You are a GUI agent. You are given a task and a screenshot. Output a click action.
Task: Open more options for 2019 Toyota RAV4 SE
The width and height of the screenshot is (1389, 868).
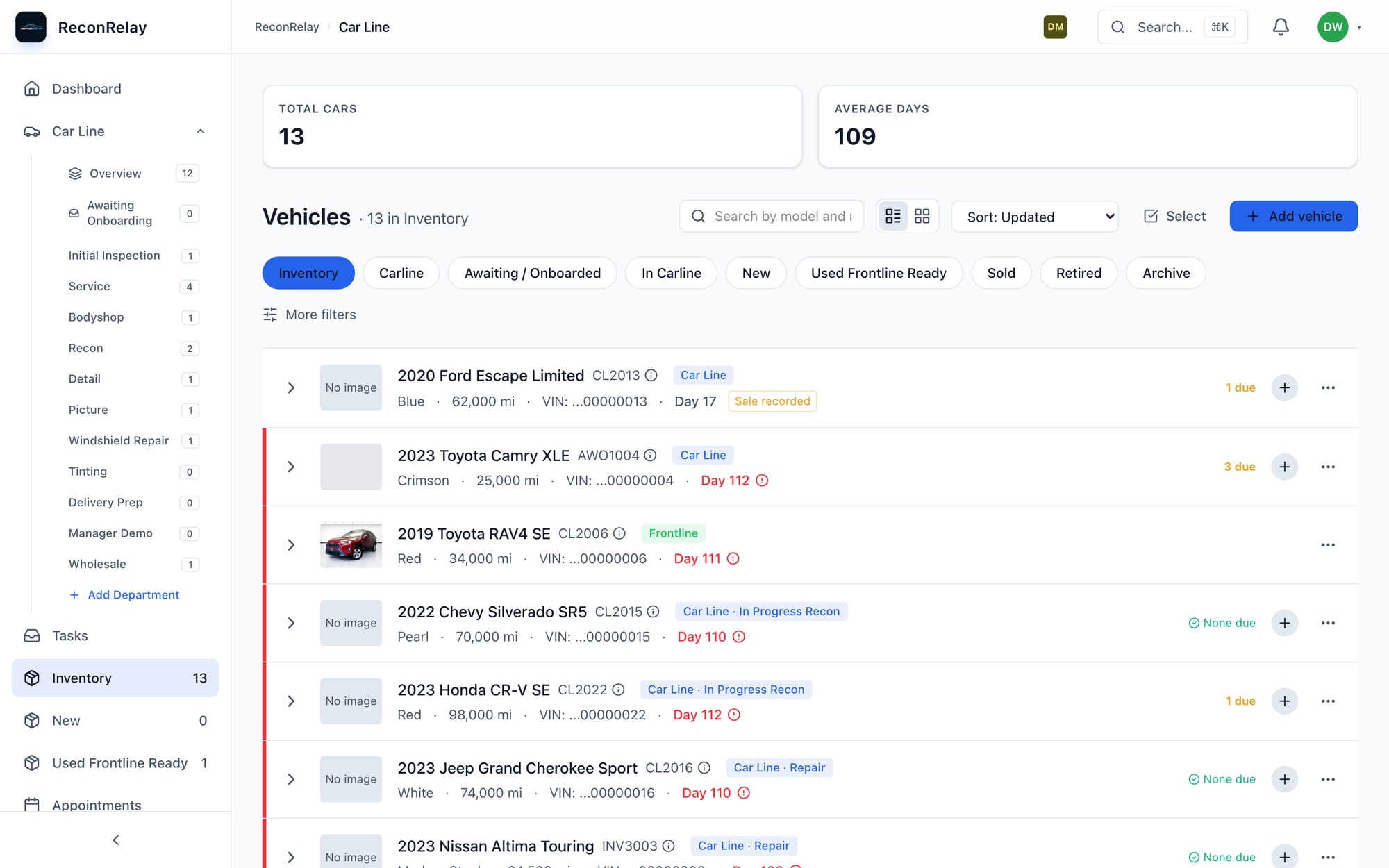1328,545
